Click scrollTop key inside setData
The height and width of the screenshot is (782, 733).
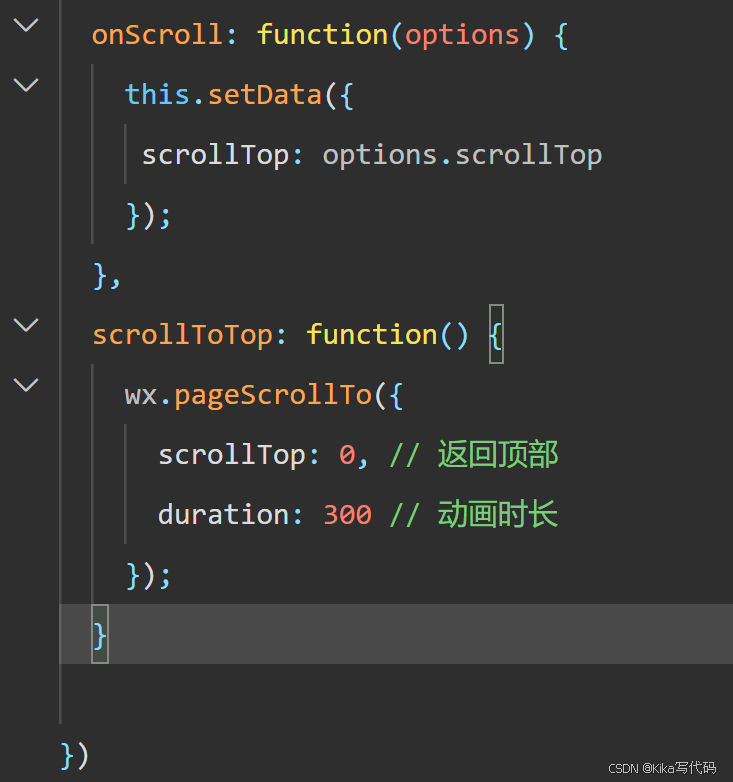click(x=215, y=156)
